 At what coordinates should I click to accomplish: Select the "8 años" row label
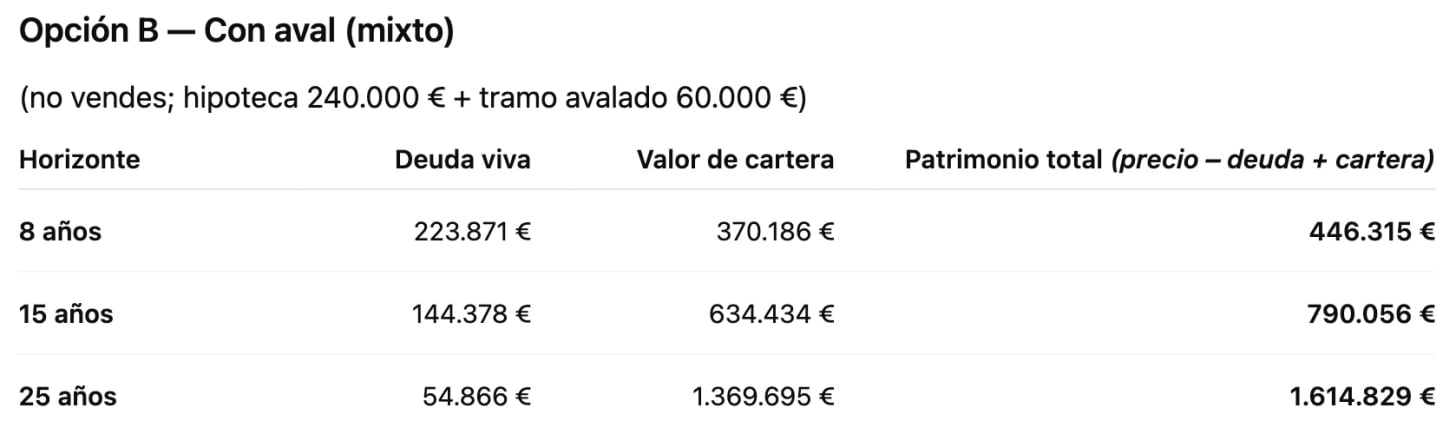tap(60, 232)
